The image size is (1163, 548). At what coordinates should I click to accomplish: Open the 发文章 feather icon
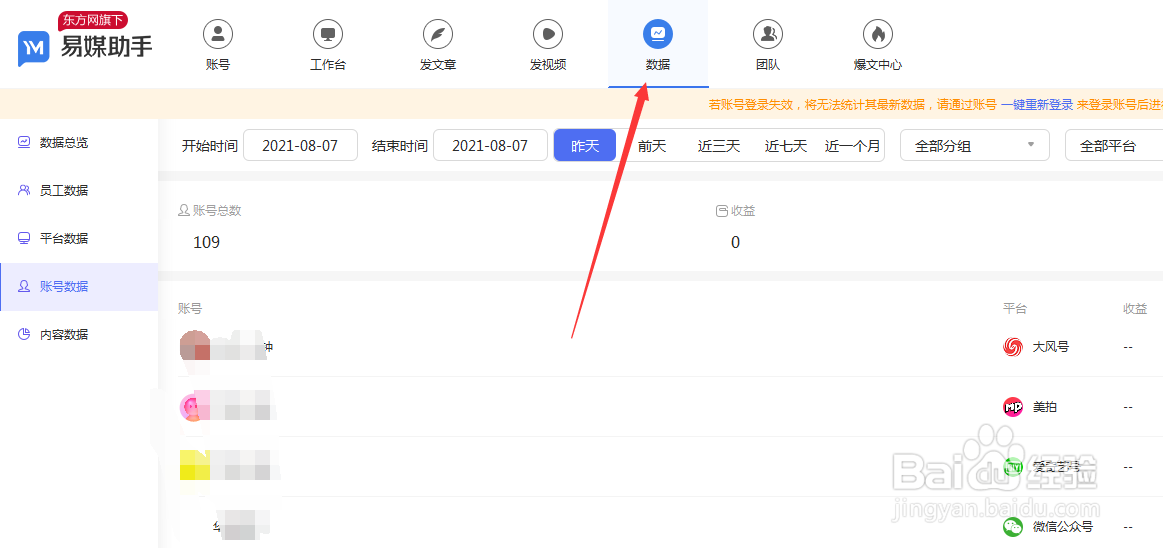438,33
